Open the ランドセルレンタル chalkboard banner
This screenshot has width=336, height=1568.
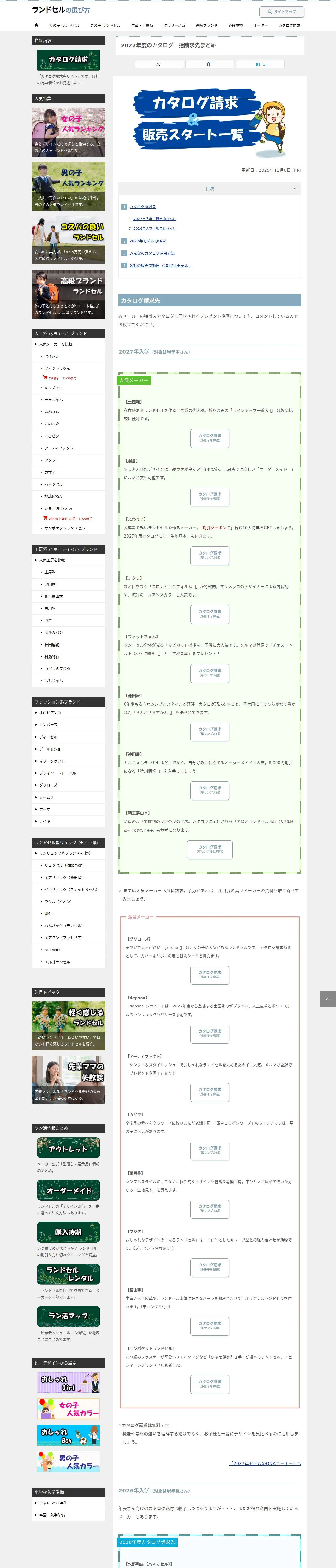pyautogui.click(x=68, y=1274)
